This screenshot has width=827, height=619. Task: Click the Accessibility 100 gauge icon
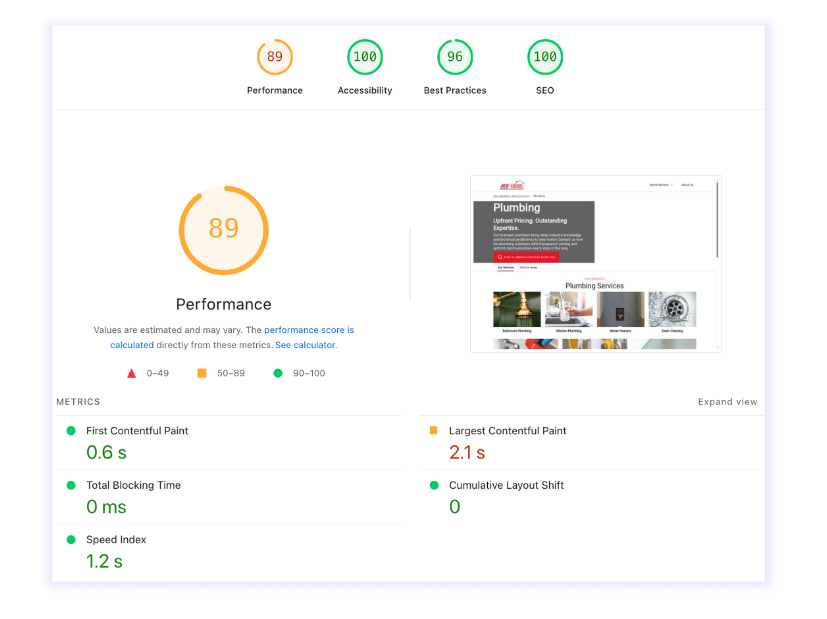point(364,57)
